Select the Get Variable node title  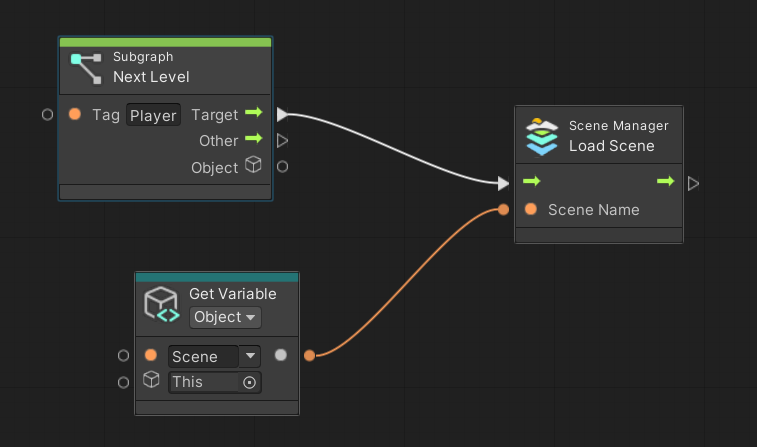pos(233,293)
